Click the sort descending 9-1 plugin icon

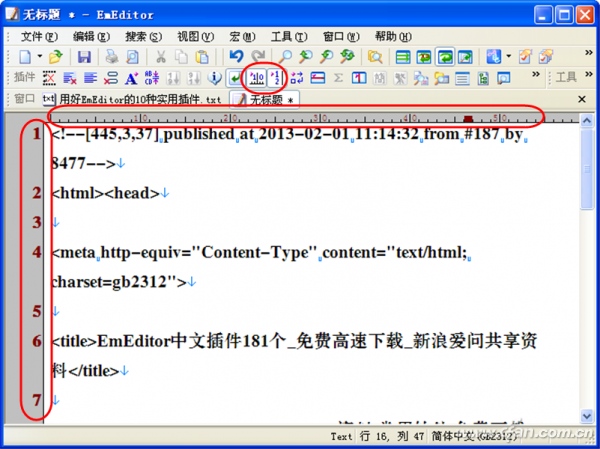194,78
